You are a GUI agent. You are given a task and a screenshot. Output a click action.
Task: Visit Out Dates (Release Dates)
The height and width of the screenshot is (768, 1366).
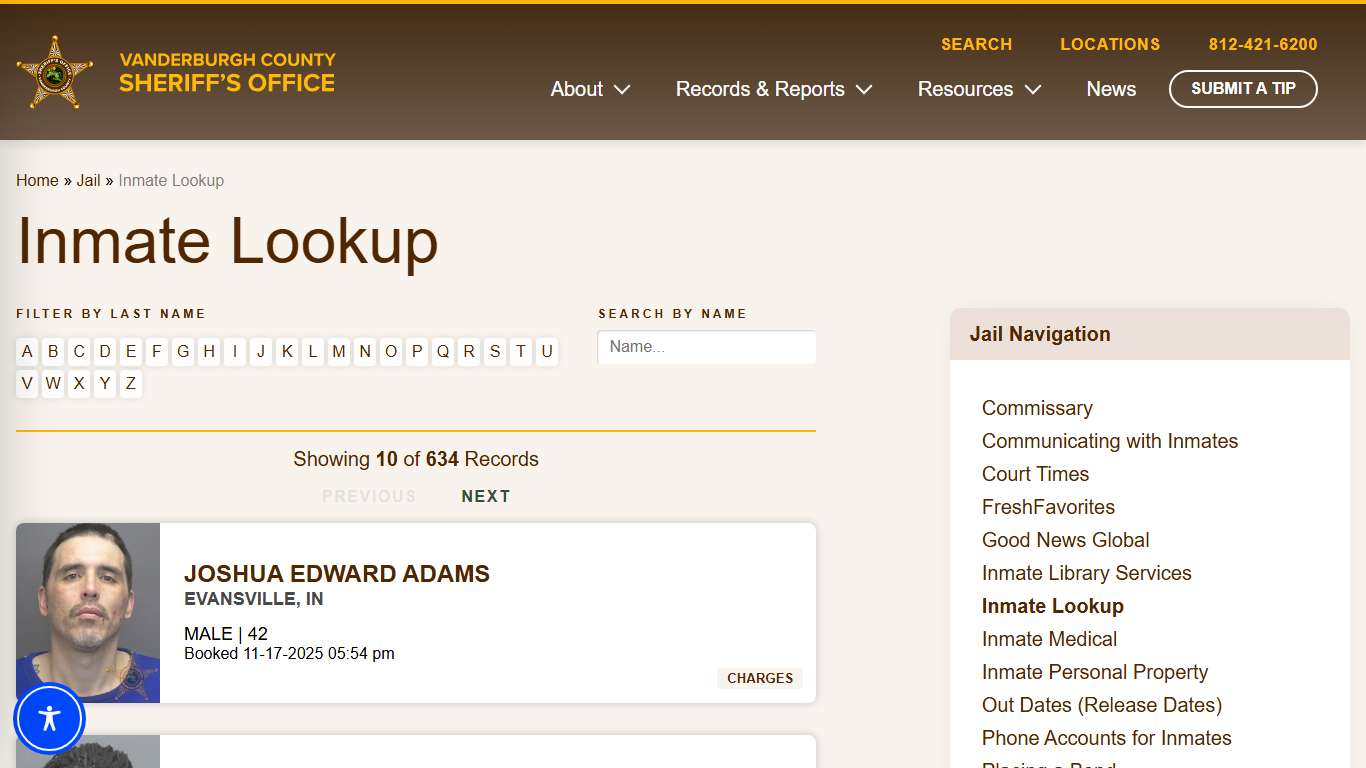tap(1102, 705)
